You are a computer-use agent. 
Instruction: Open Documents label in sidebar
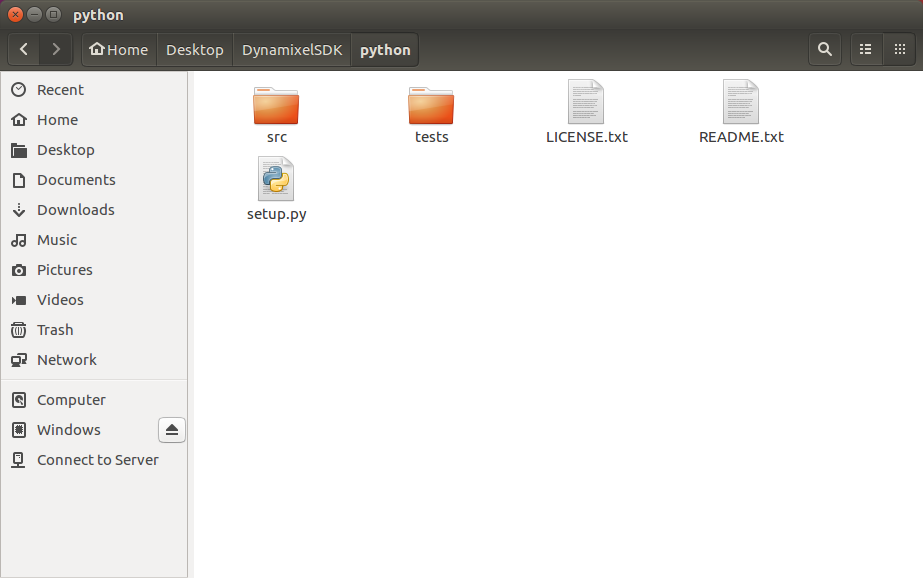tap(76, 180)
